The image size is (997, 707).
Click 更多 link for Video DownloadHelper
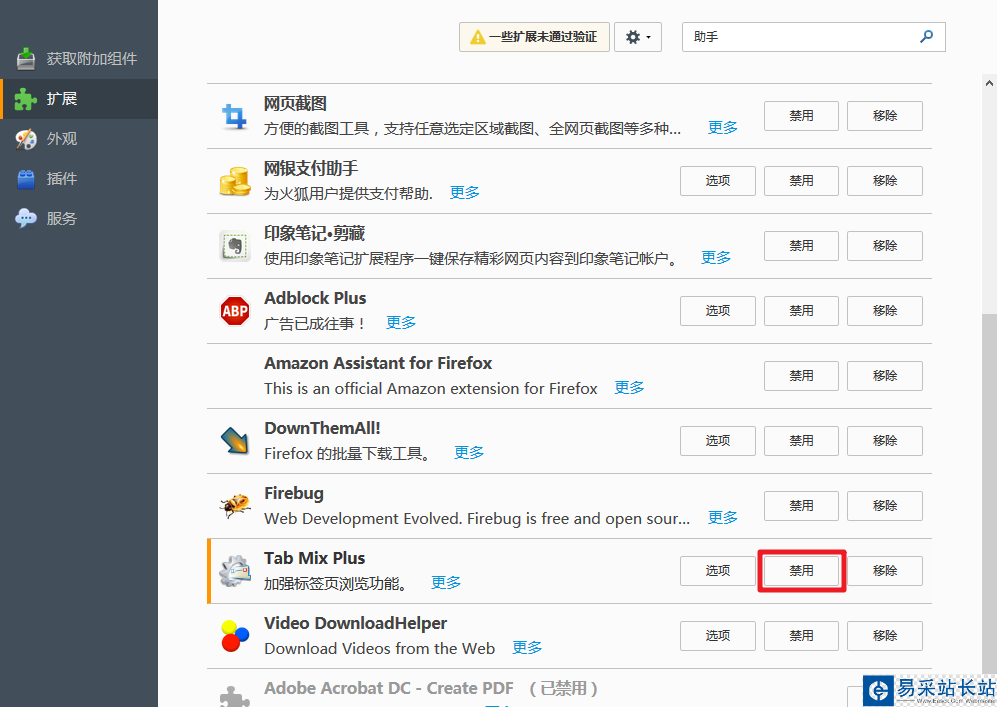[x=527, y=647]
